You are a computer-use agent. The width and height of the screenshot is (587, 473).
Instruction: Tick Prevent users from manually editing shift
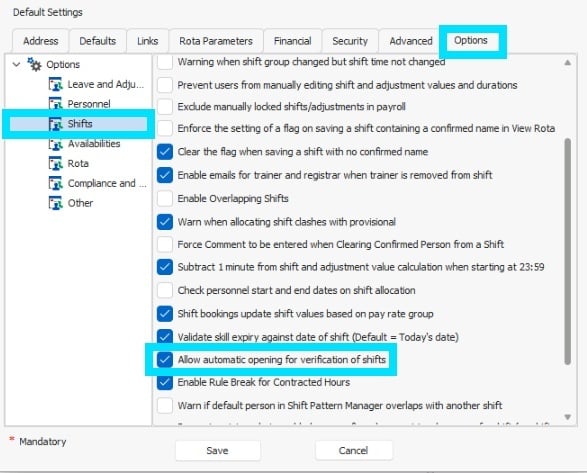pos(165,85)
